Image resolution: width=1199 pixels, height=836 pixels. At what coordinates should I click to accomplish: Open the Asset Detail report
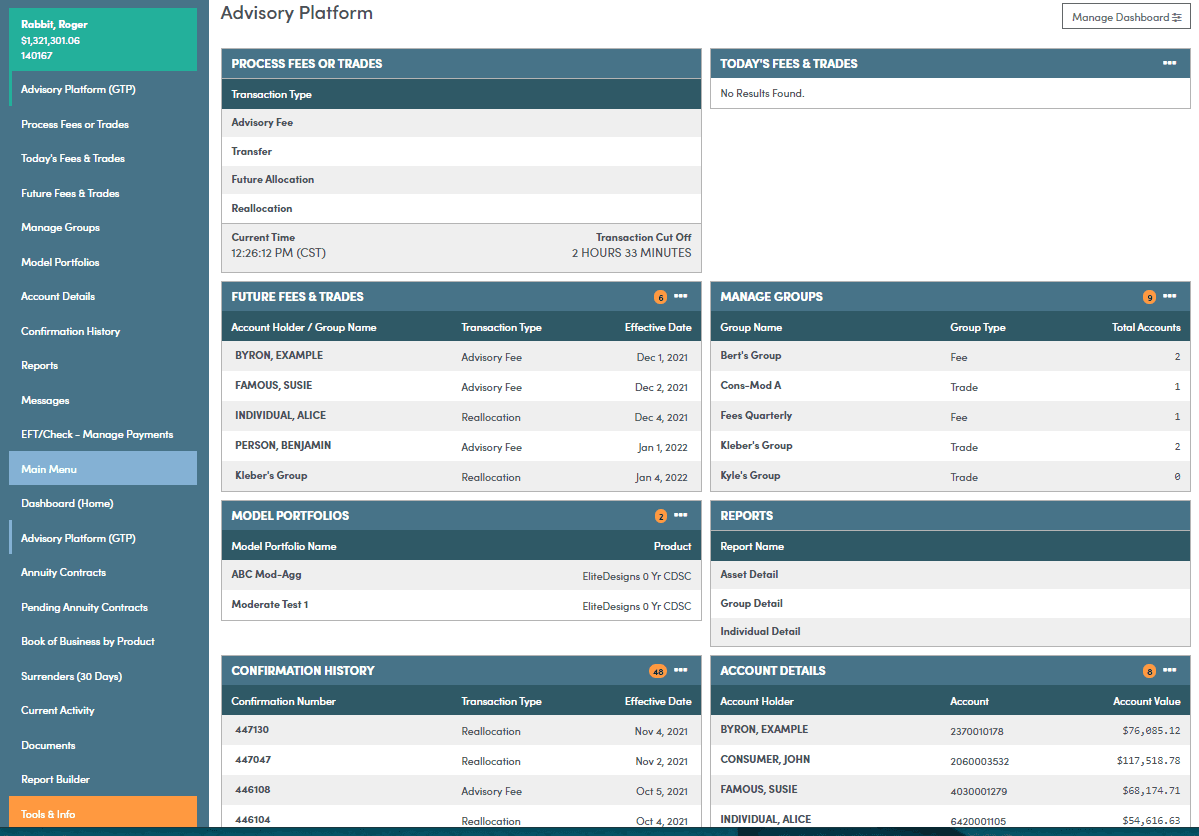(950, 574)
